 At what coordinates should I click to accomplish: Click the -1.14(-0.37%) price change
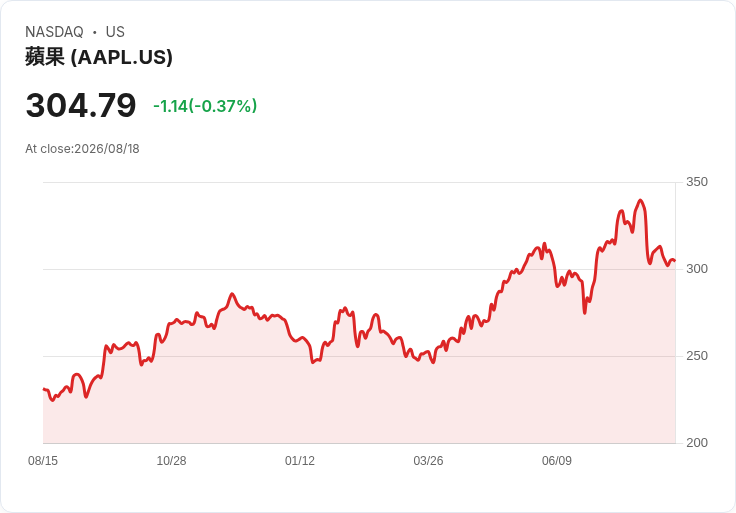click(x=205, y=106)
